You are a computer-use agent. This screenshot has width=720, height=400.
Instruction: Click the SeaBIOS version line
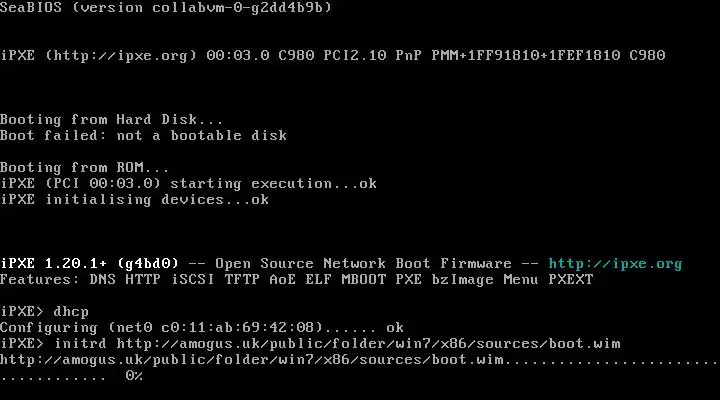pyautogui.click(x=166, y=7)
